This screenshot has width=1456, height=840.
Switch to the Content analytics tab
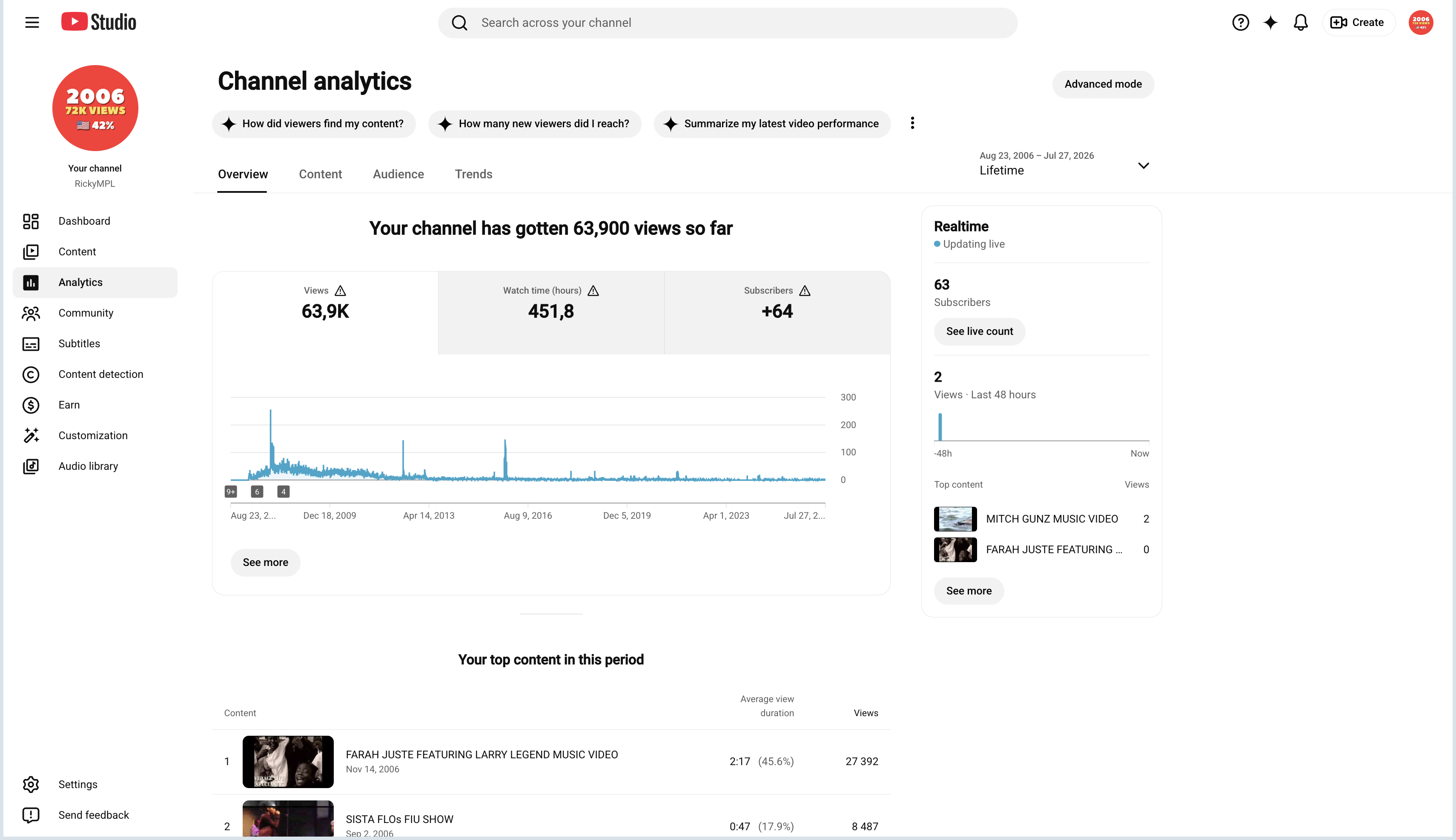click(x=320, y=174)
